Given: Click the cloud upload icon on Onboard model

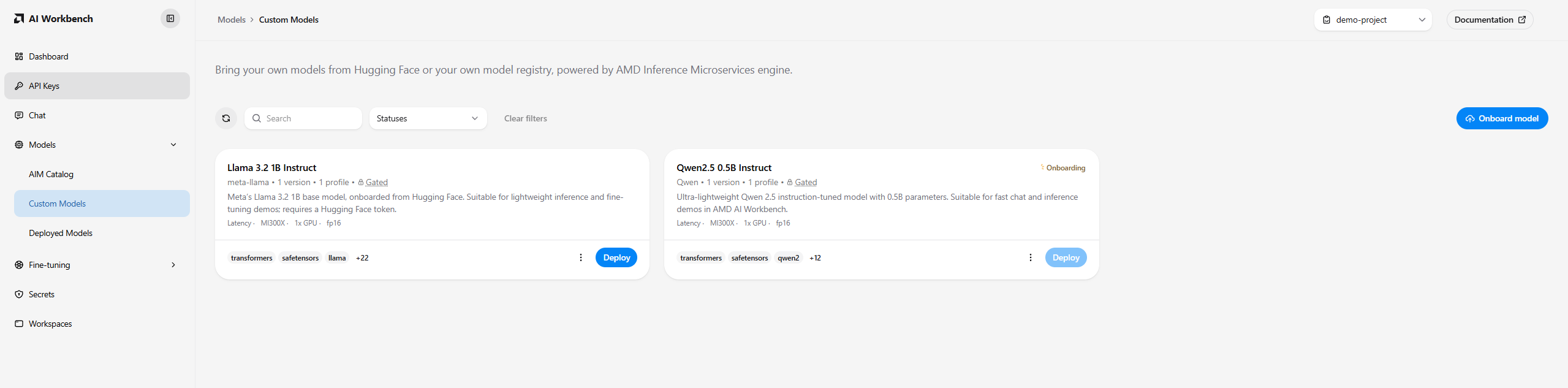Looking at the screenshot, I should [1470, 119].
